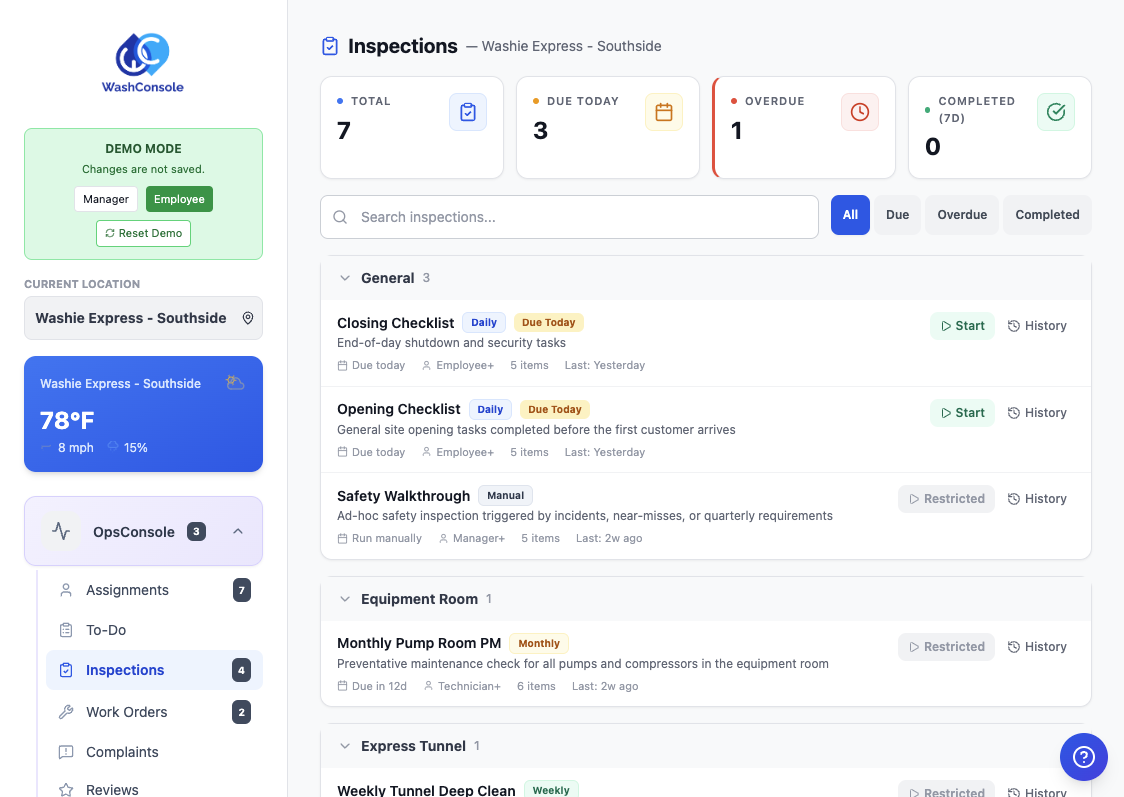This screenshot has height=797, width=1124.
Task: Click the Weekly badge on Tunnel Deep Clean
Action: (x=551, y=790)
